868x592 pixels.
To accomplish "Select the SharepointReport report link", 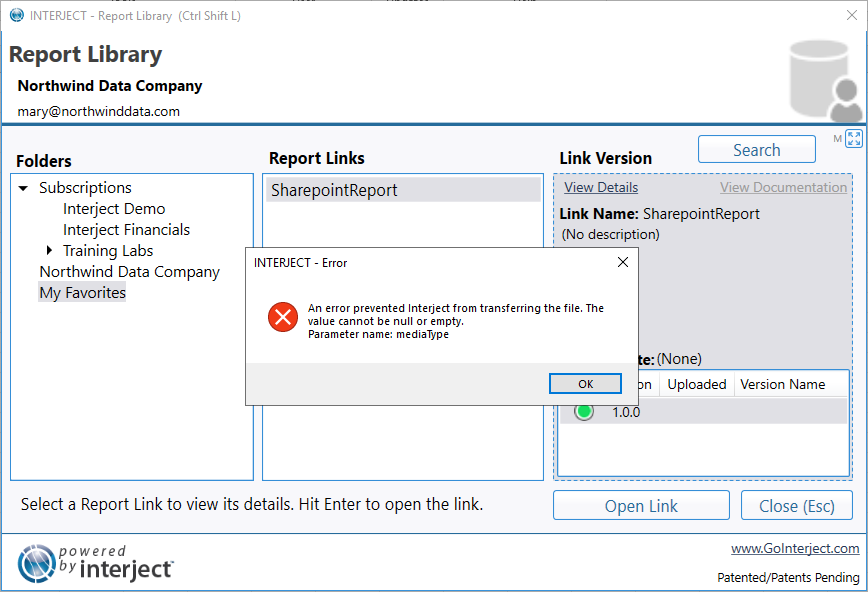I will pyautogui.click(x=403, y=190).
